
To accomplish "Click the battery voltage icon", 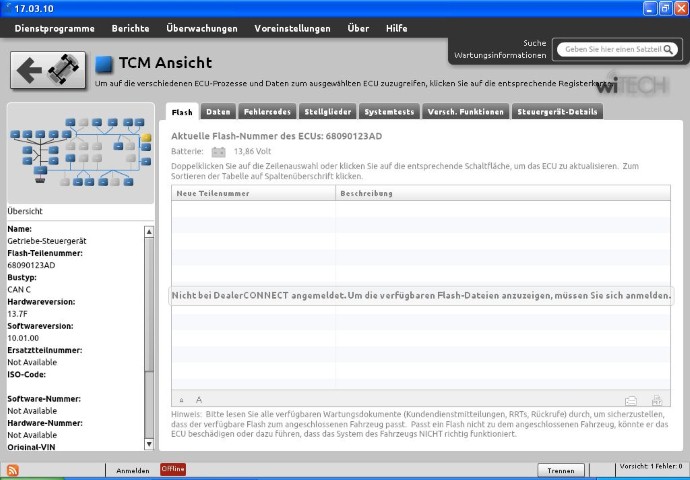I will tap(218, 152).
